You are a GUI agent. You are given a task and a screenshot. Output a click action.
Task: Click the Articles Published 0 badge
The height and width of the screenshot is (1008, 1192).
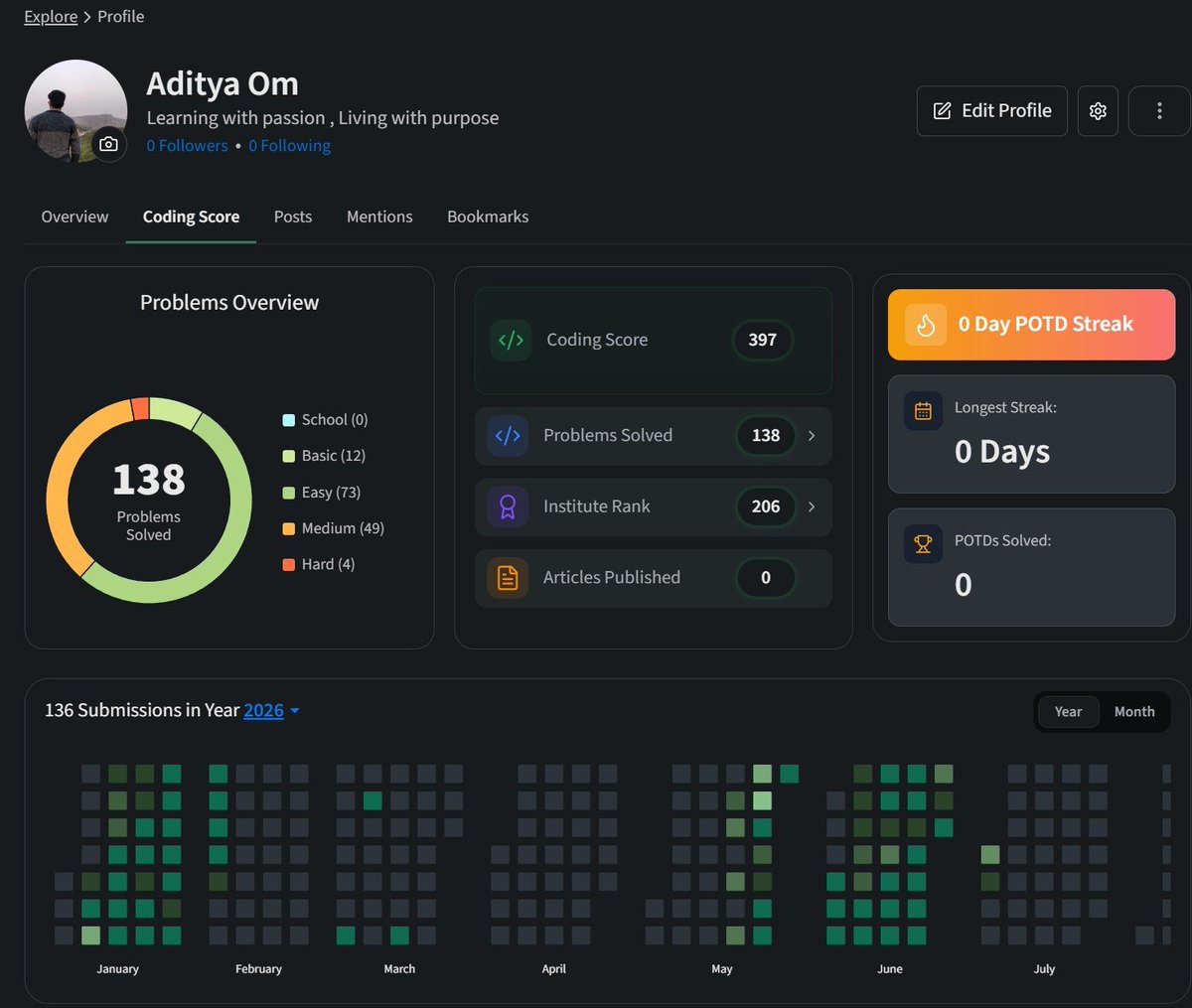tap(766, 578)
